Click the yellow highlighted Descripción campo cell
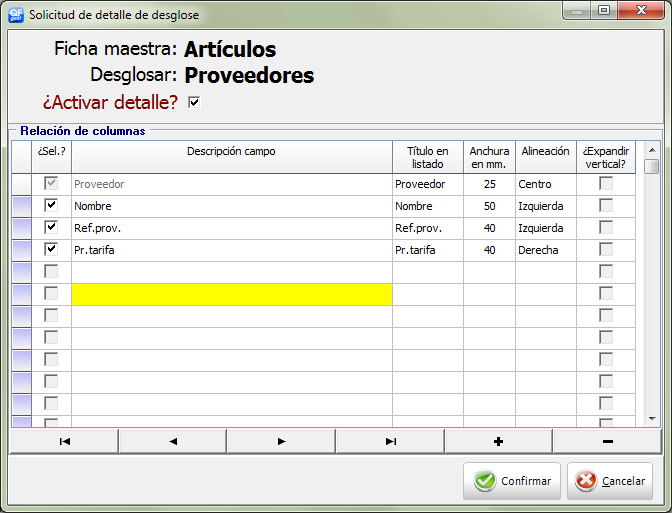This screenshot has height=513, width=672. pos(232,294)
